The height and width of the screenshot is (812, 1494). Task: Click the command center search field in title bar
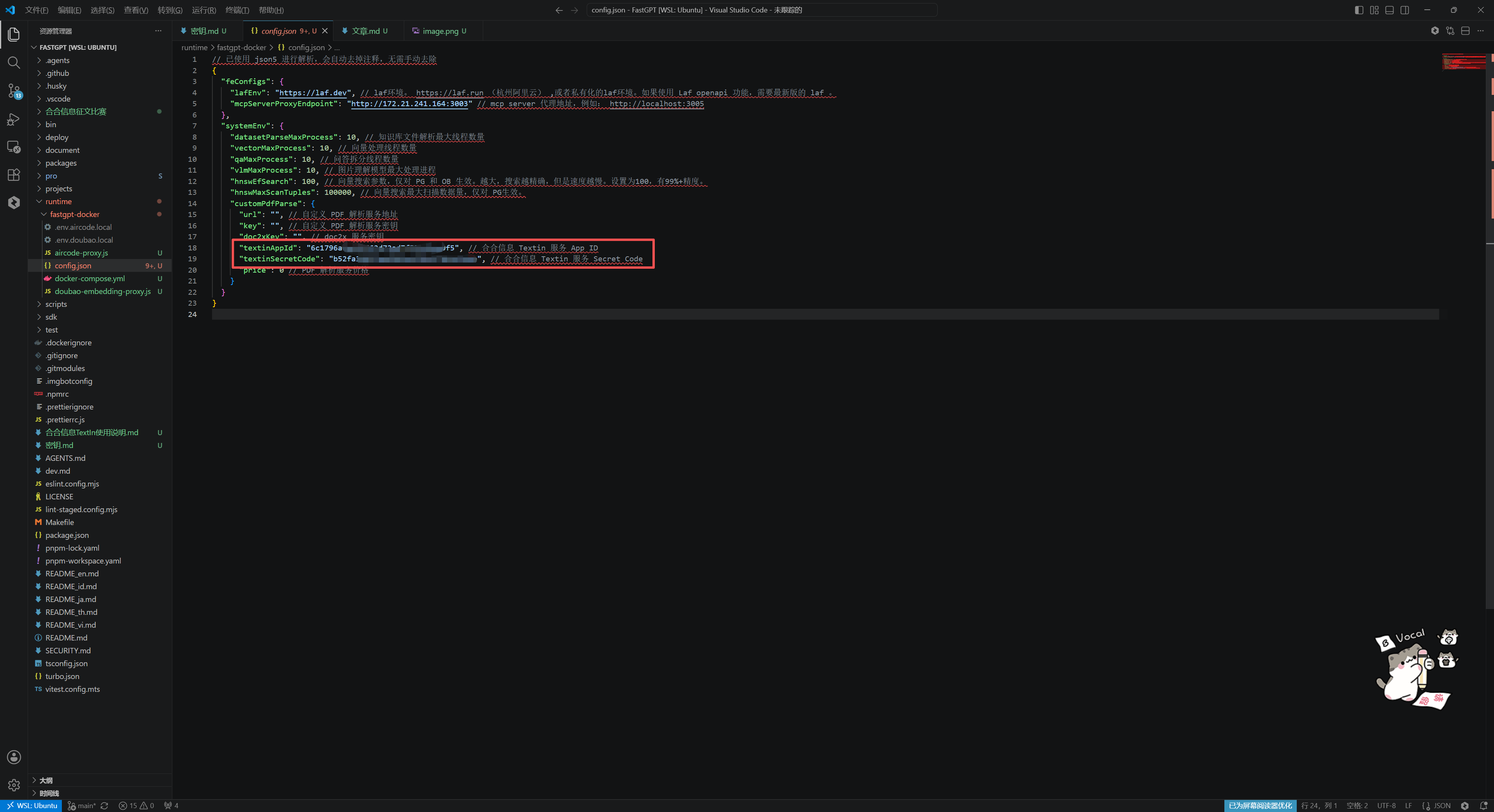[x=761, y=10]
